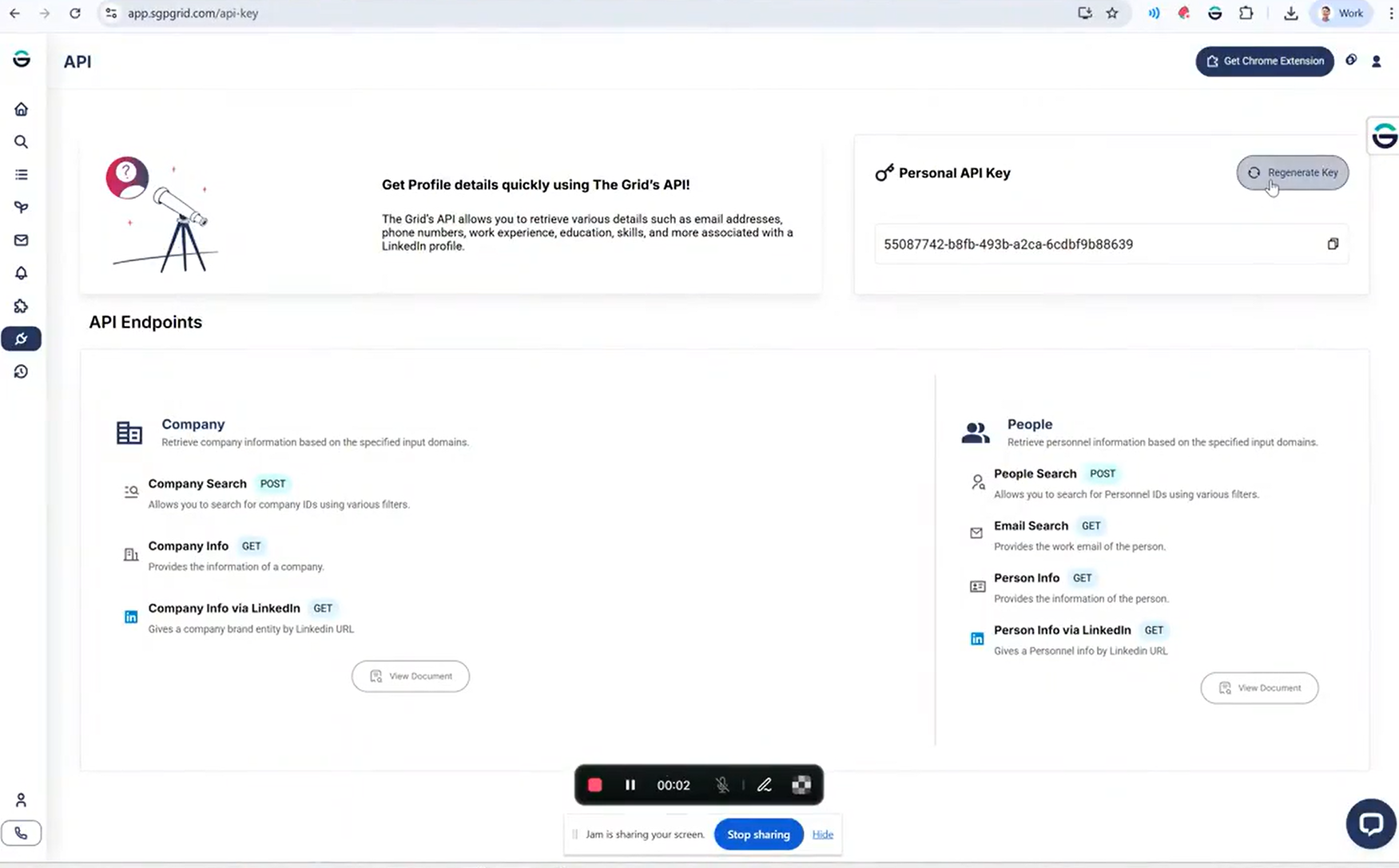Open View Document under Company endpoints
The width and height of the screenshot is (1399, 868).
pyautogui.click(x=411, y=676)
